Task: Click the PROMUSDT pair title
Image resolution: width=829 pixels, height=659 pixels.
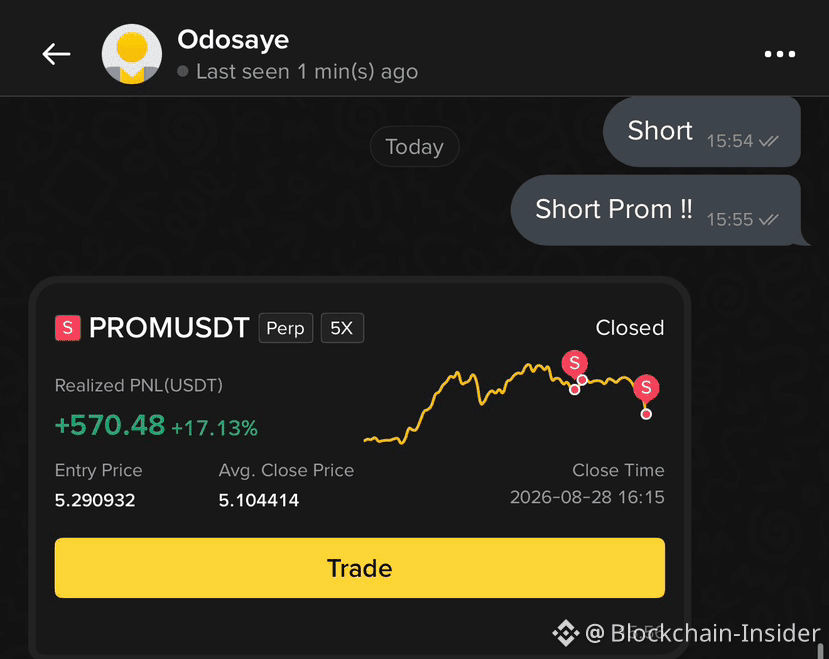Action: [169, 328]
